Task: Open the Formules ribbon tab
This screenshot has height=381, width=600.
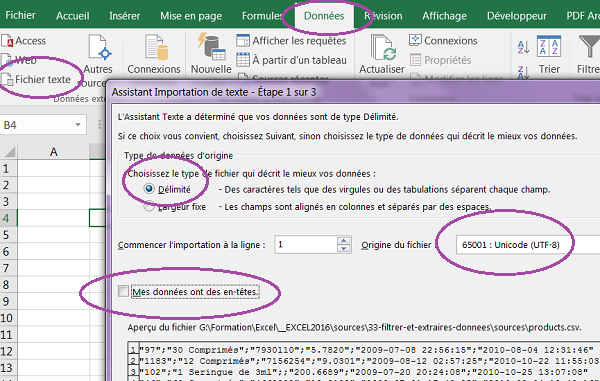Action: 262,16
